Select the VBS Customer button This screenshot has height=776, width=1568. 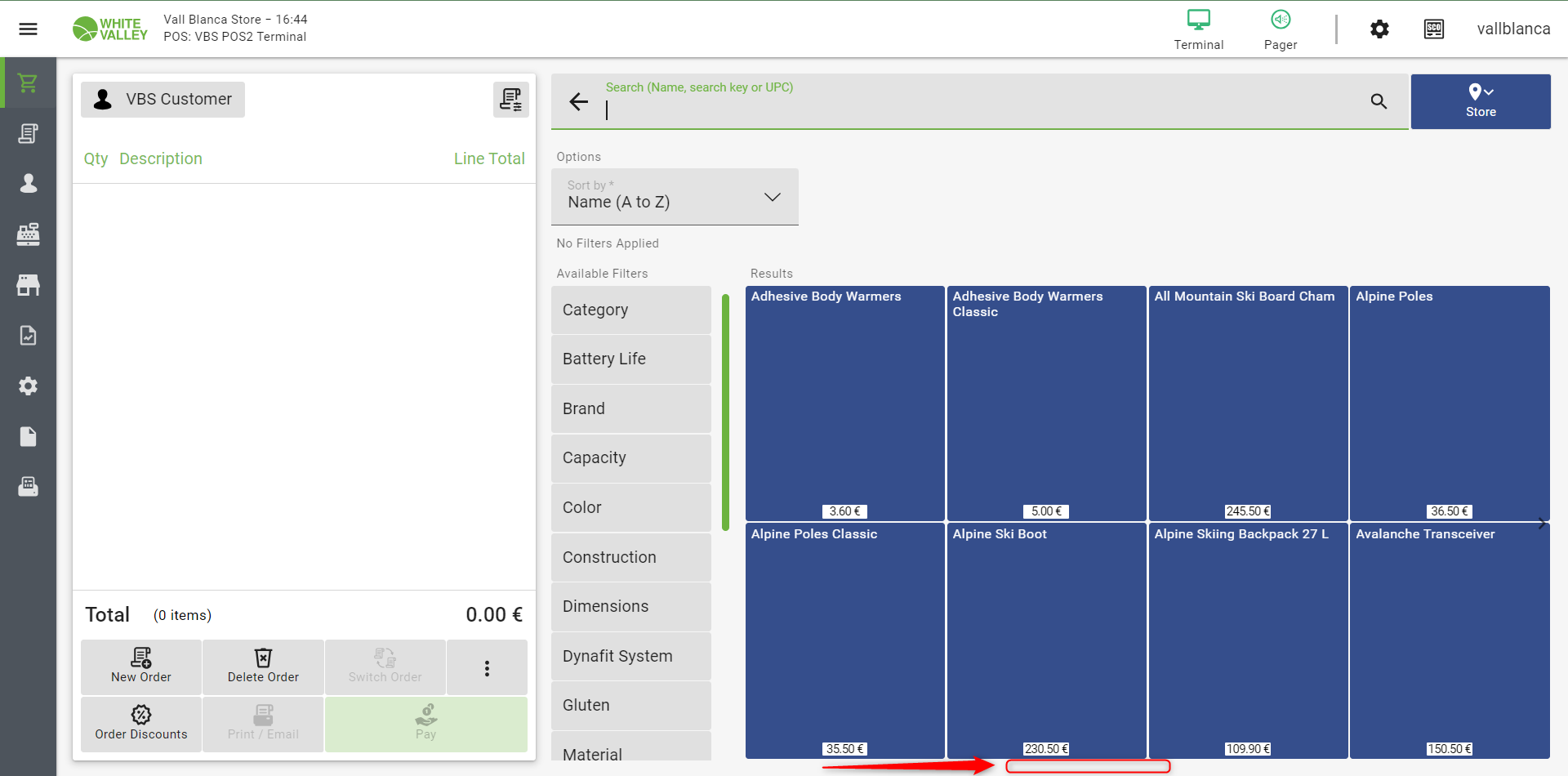tap(163, 100)
